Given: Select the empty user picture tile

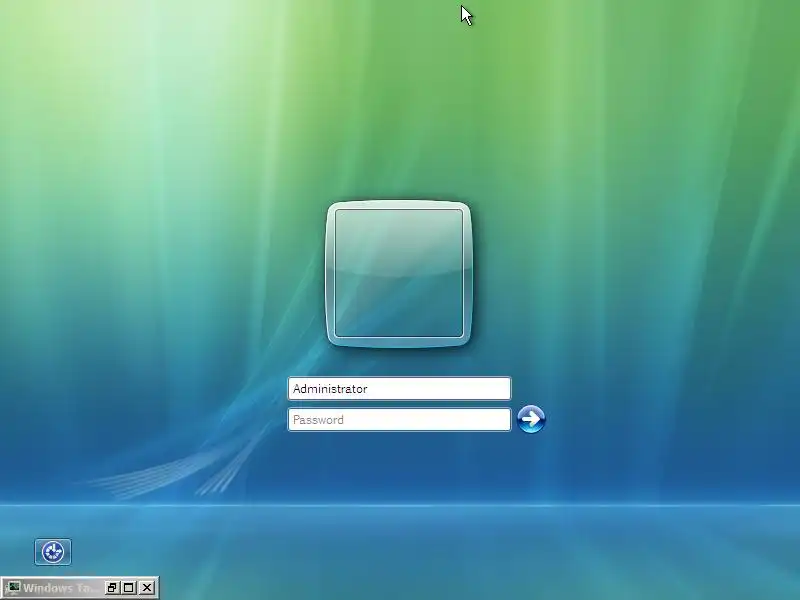Looking at the screenshot, I should 398,274.
